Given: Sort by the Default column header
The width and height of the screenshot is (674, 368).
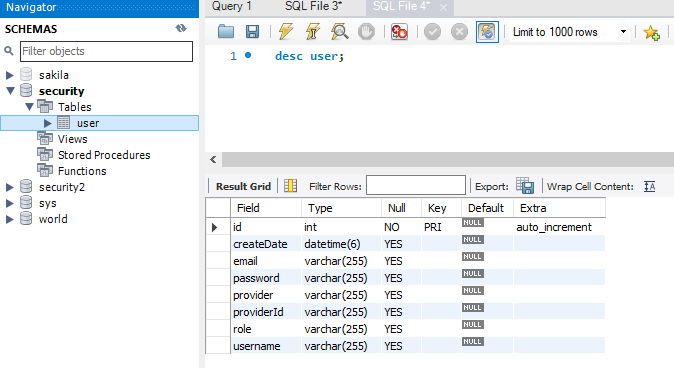Looking at the screenshot, I should [x=487, y=208].
